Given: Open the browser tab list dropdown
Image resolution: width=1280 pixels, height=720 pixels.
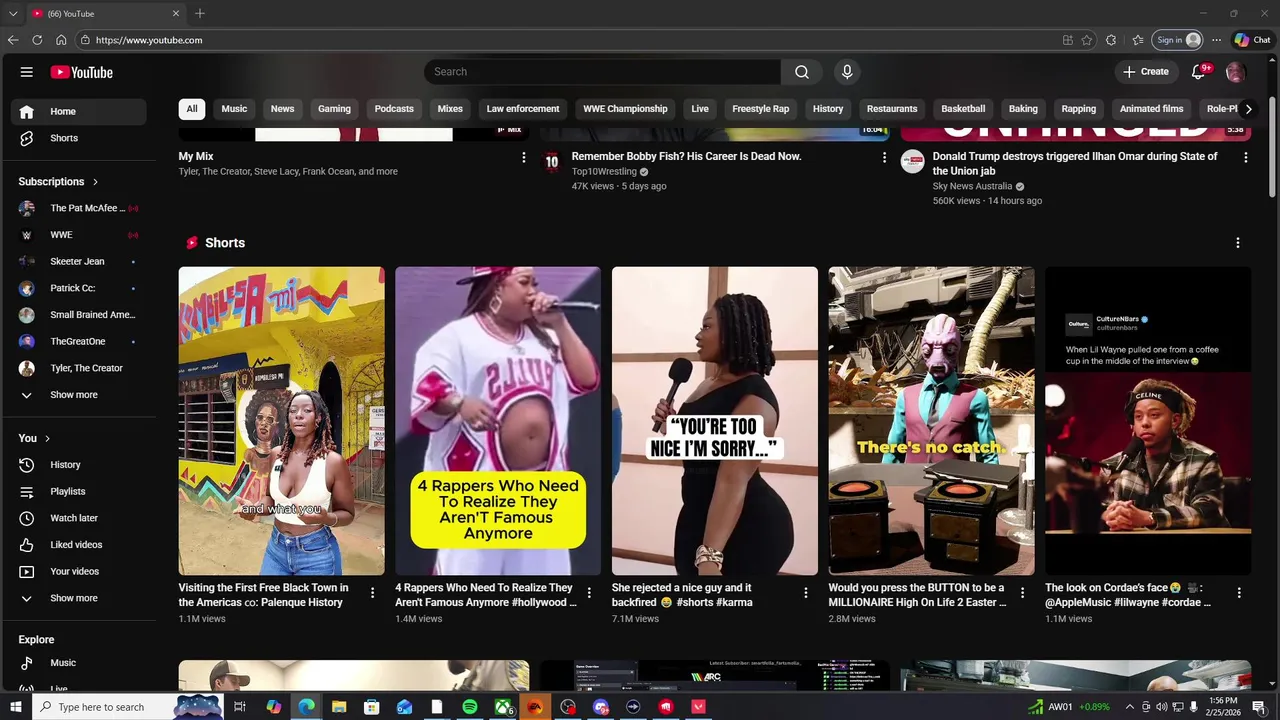Looking at the screenshot, I should 13,14.
